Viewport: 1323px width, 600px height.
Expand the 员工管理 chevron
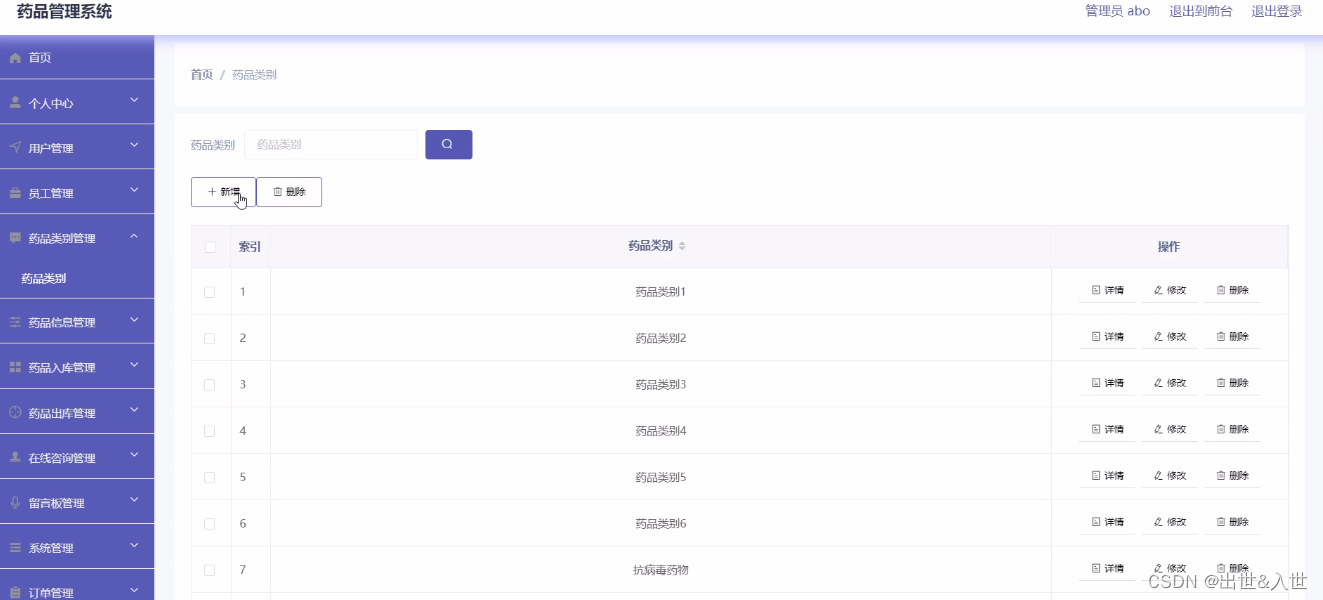(x=134, y=191)
